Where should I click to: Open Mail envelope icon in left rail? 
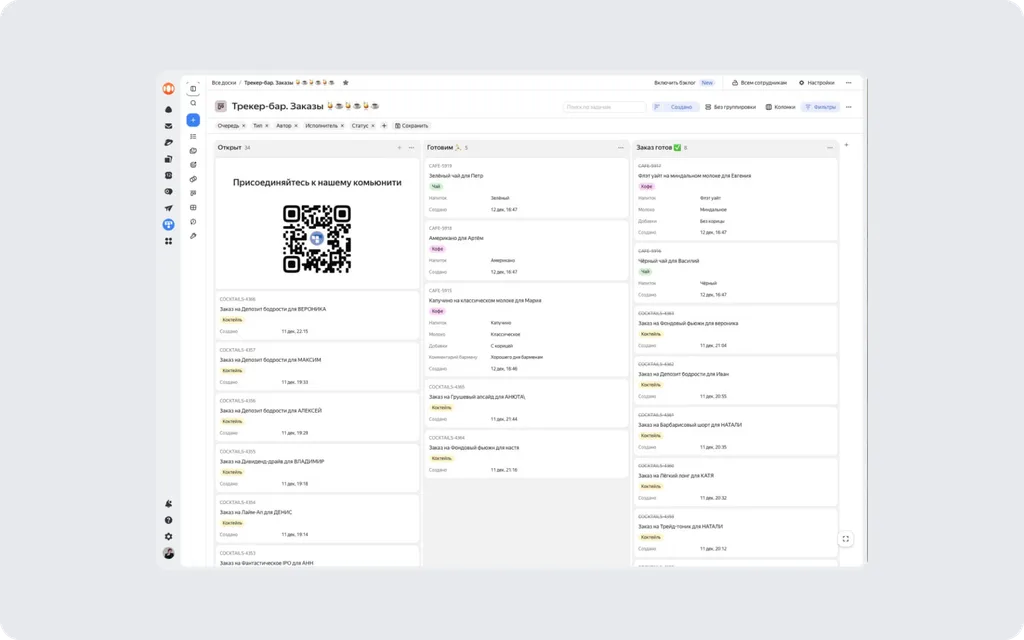click(x=168, y=126)
